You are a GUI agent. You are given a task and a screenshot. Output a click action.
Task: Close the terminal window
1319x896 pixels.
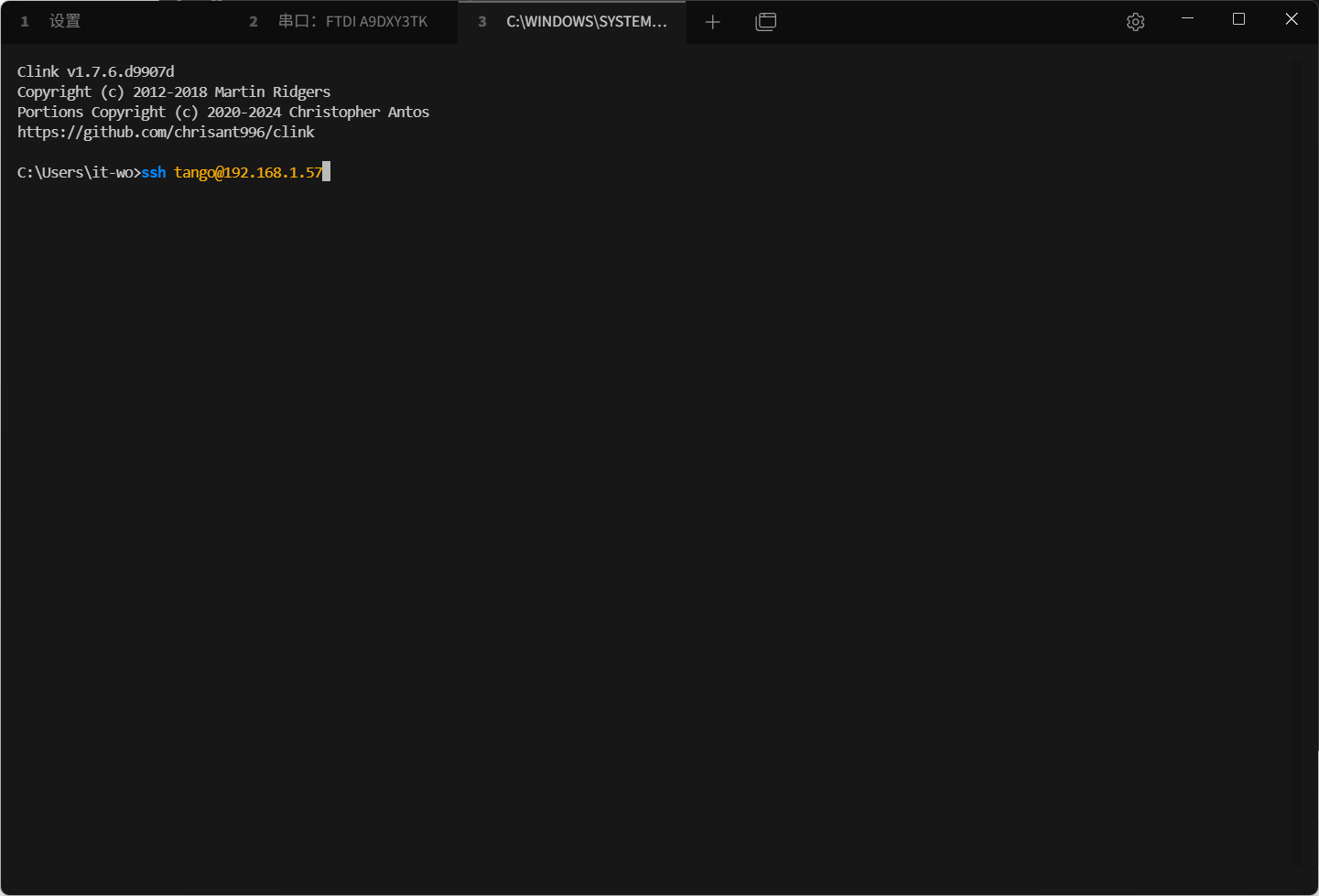pos(1292,19)
